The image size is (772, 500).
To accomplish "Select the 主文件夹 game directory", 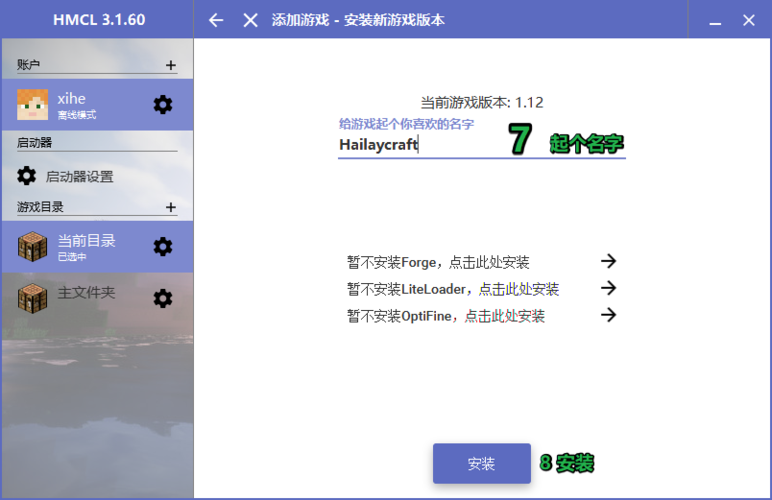I will click(x=97, y=298).
